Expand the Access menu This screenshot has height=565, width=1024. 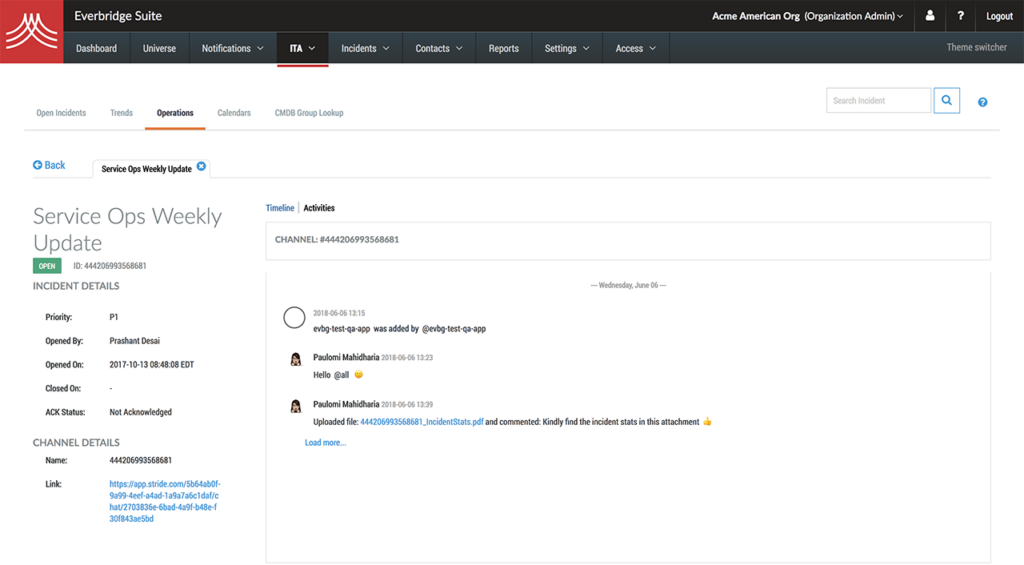click(x=635, y=48)
